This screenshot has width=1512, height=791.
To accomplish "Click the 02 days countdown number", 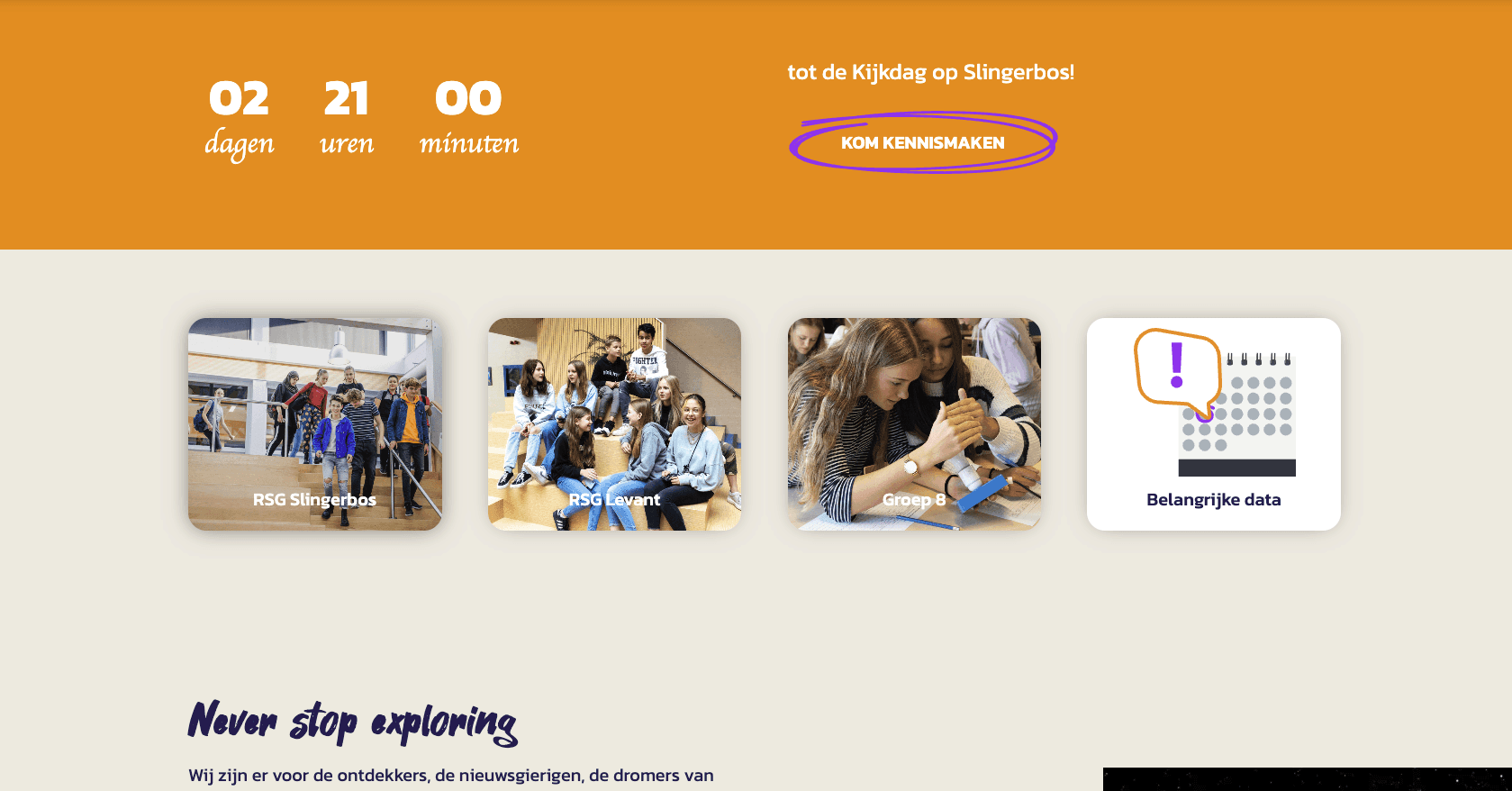I will [x=239, y=98].
